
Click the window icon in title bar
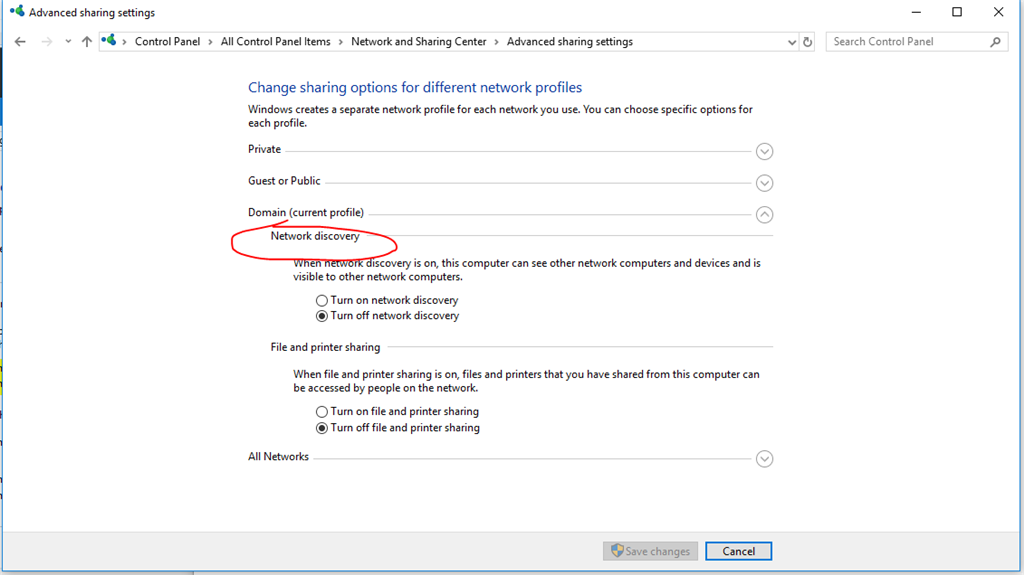[x=17, y=12]
